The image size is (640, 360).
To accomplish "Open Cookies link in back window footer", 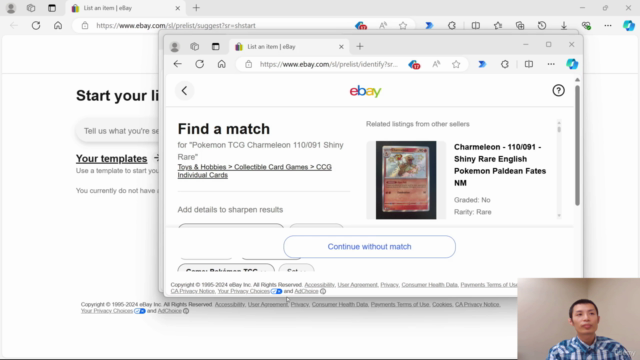I will [x=442, y=304].
